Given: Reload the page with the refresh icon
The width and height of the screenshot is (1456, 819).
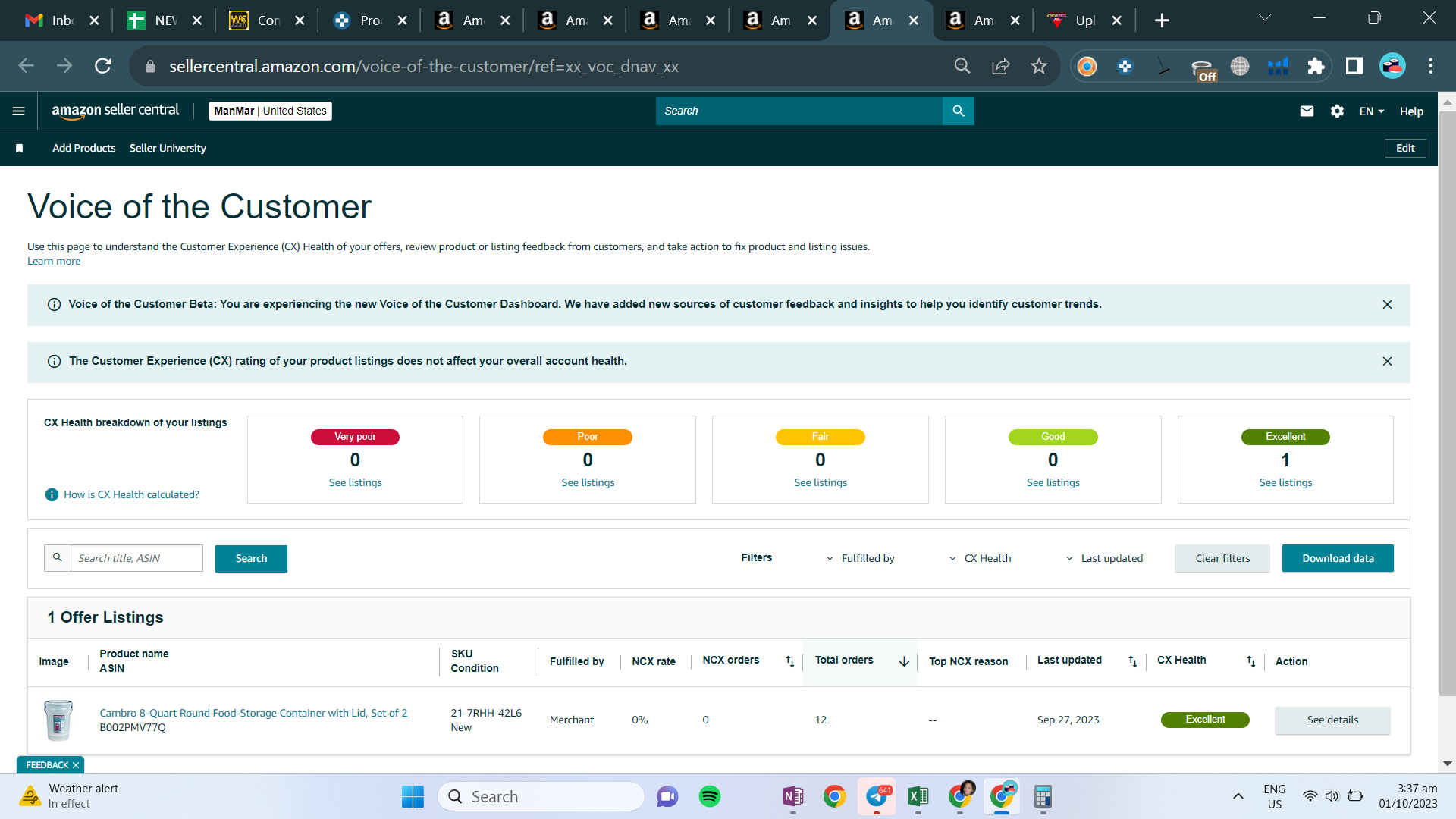Looking at the screenshot, I should pyautogui.click(x=103, y=66).
